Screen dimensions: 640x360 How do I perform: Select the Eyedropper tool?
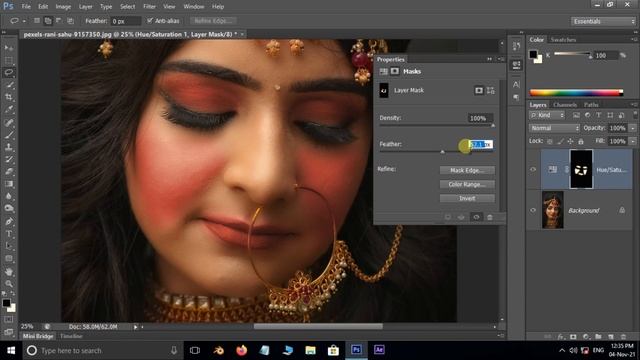9,109
